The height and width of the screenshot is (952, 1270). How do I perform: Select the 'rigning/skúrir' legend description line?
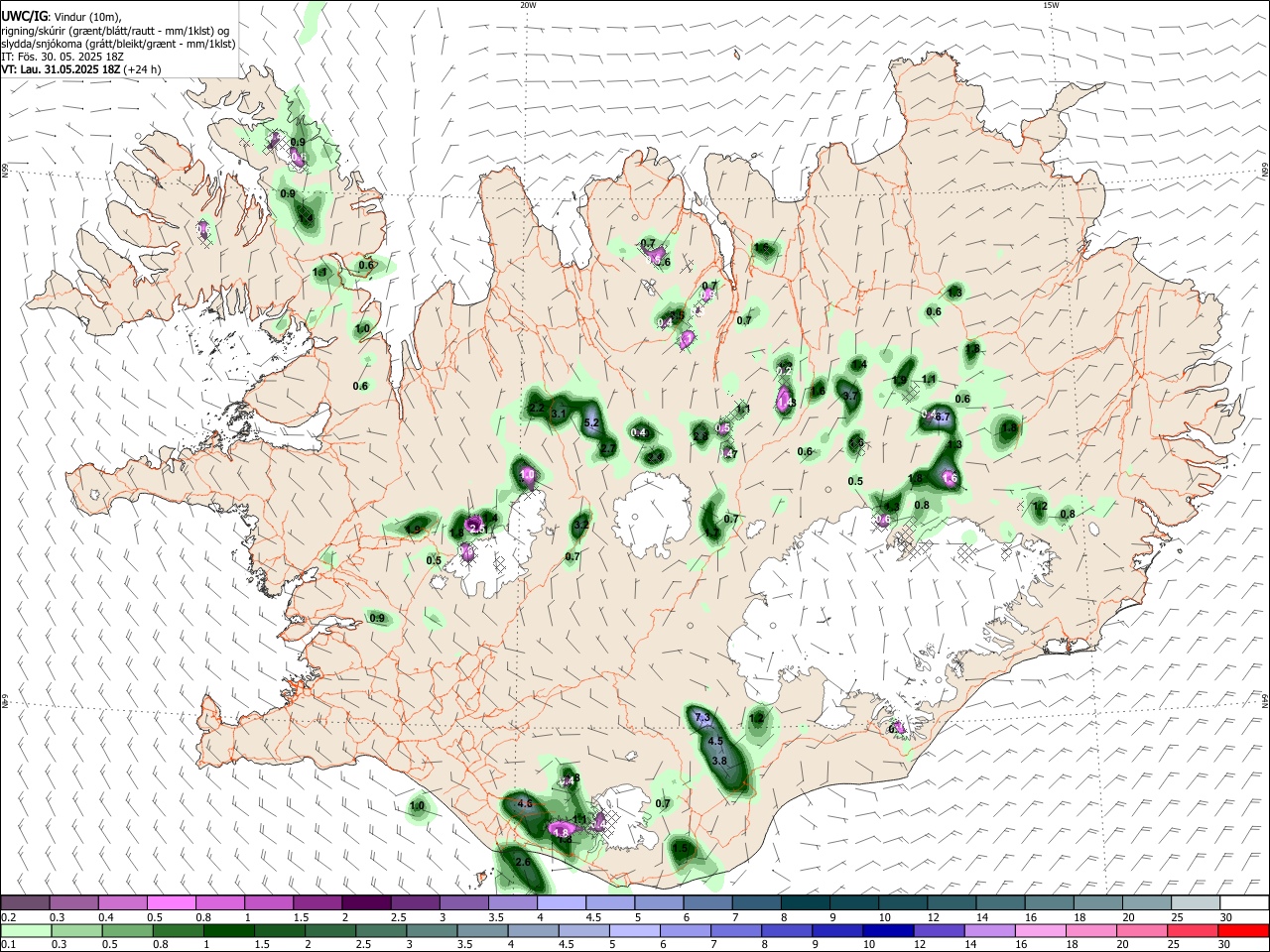click(x=116, y=31)
